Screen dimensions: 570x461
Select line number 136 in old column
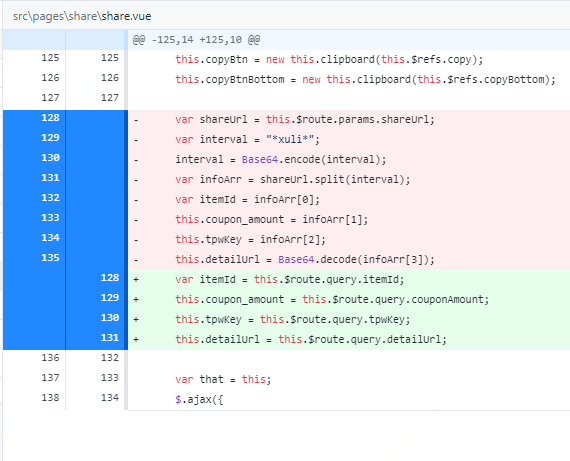pyautogui.click(x=50, y=358)
